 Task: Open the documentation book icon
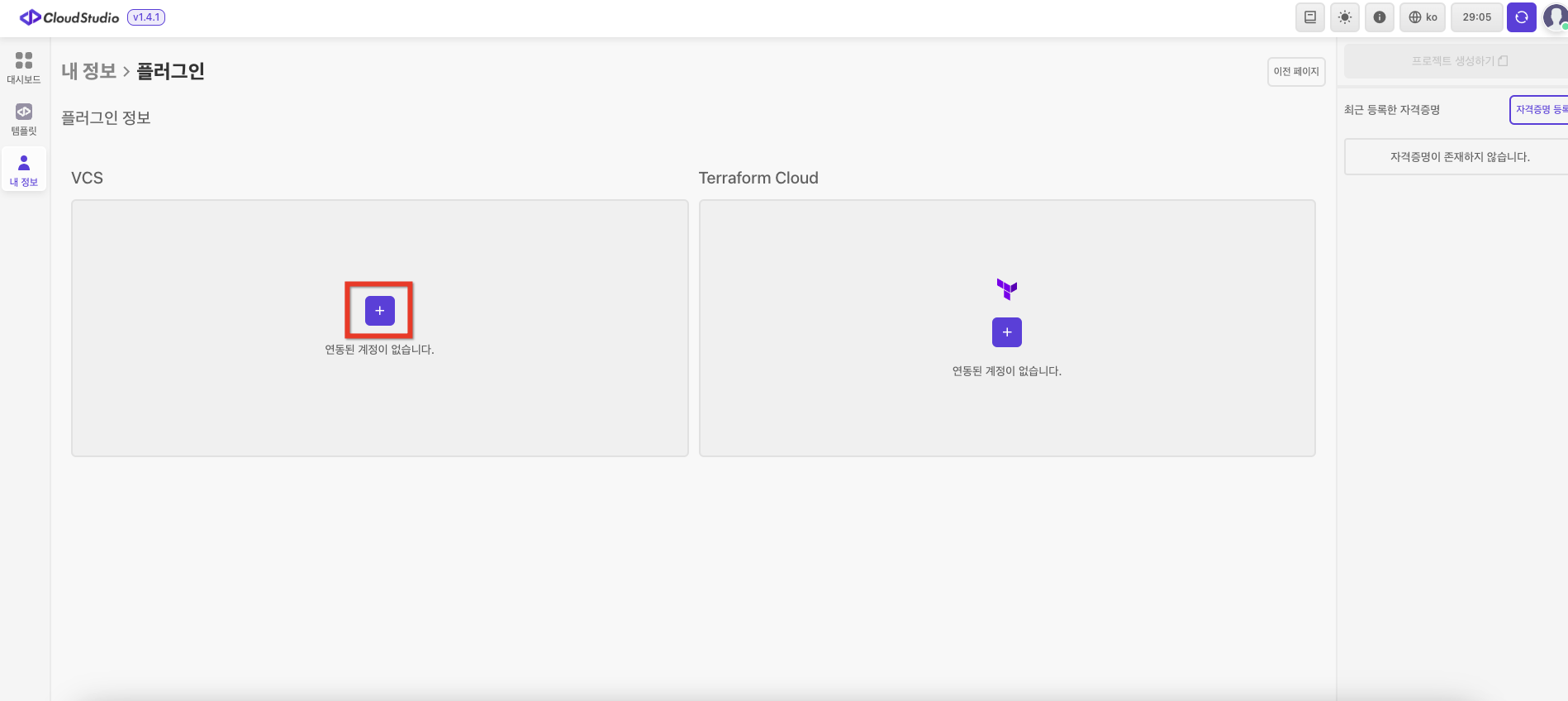tap(1309, 17)
